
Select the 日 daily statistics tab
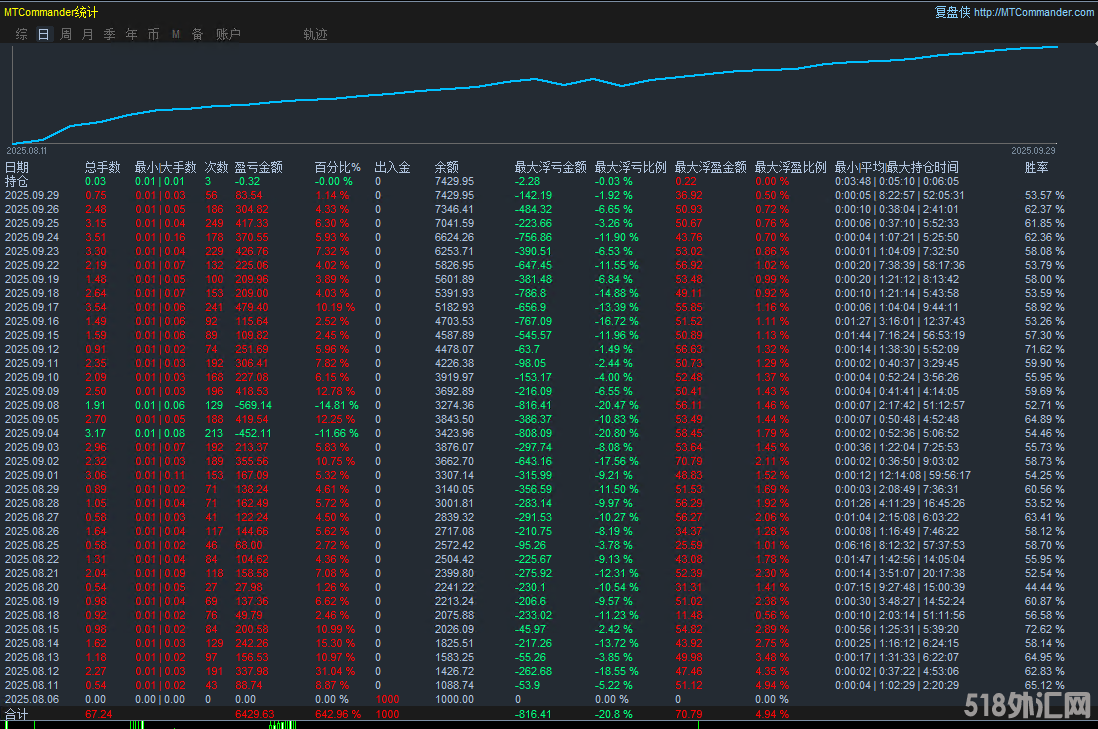point(44,34)
